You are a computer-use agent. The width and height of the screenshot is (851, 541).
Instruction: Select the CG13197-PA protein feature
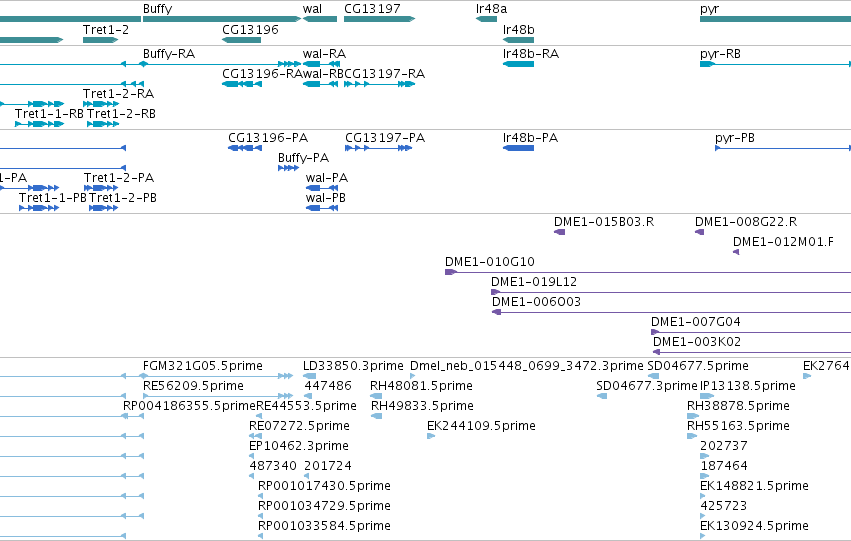378,148
